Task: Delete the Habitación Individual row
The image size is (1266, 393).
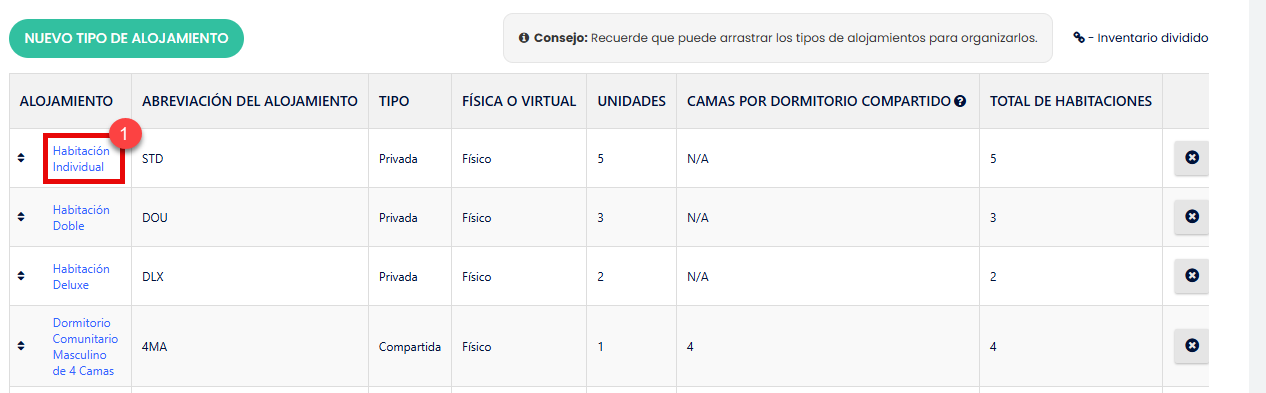Action: (1191, 158)
